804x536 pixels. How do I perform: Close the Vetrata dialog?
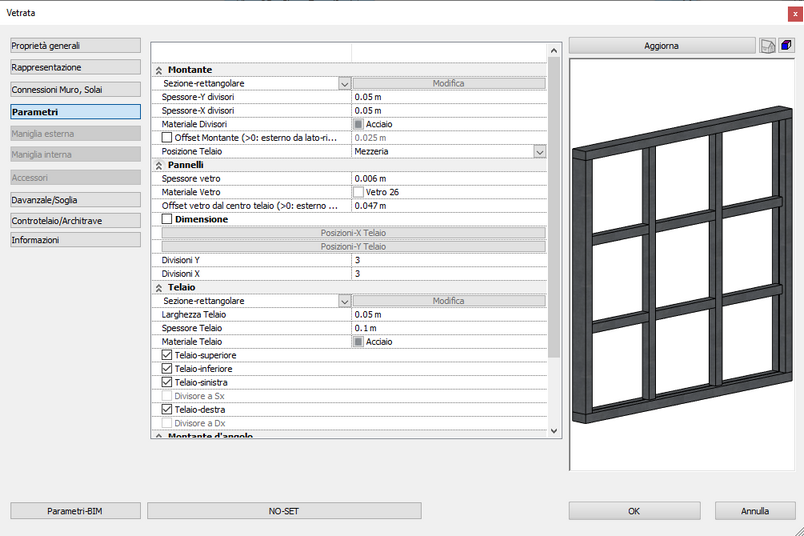point(795,14)
